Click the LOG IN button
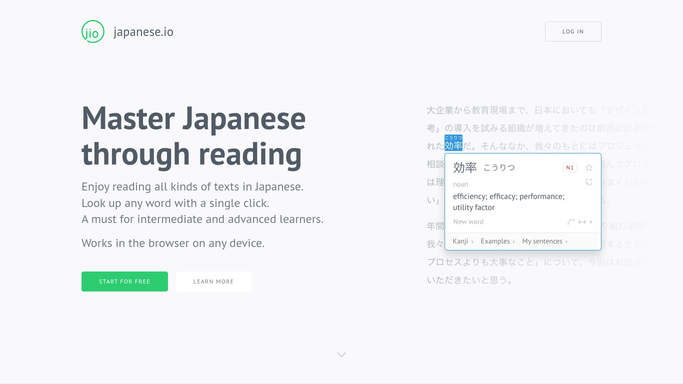 pos(573,31)
